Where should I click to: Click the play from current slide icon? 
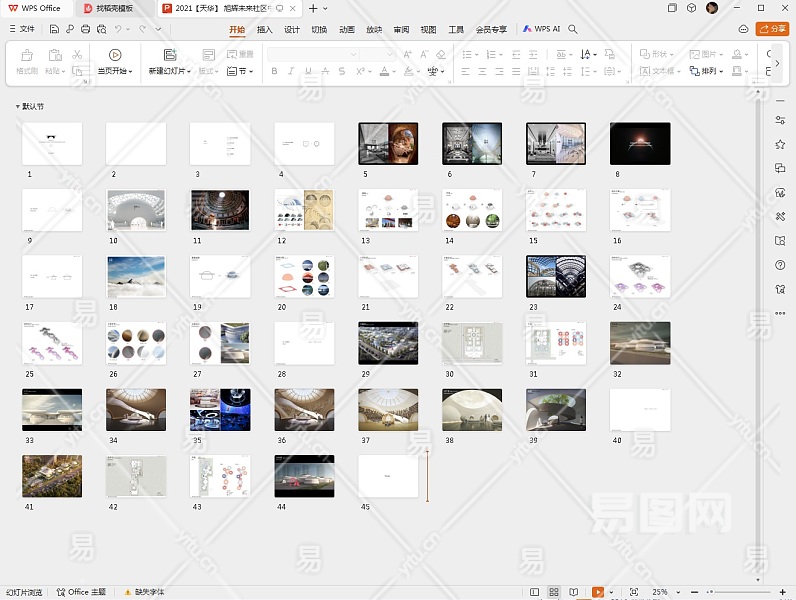pyautogui.click(x=115, y=55)
